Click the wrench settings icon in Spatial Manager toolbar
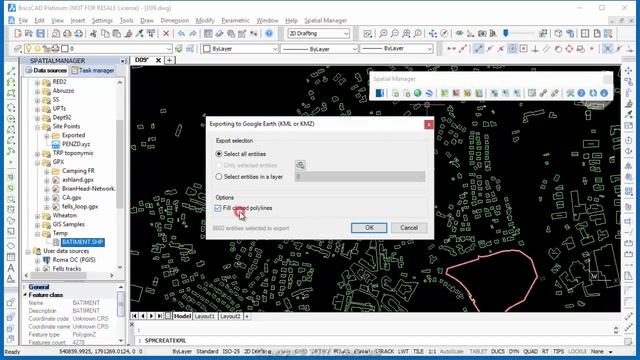 point(570,93)
